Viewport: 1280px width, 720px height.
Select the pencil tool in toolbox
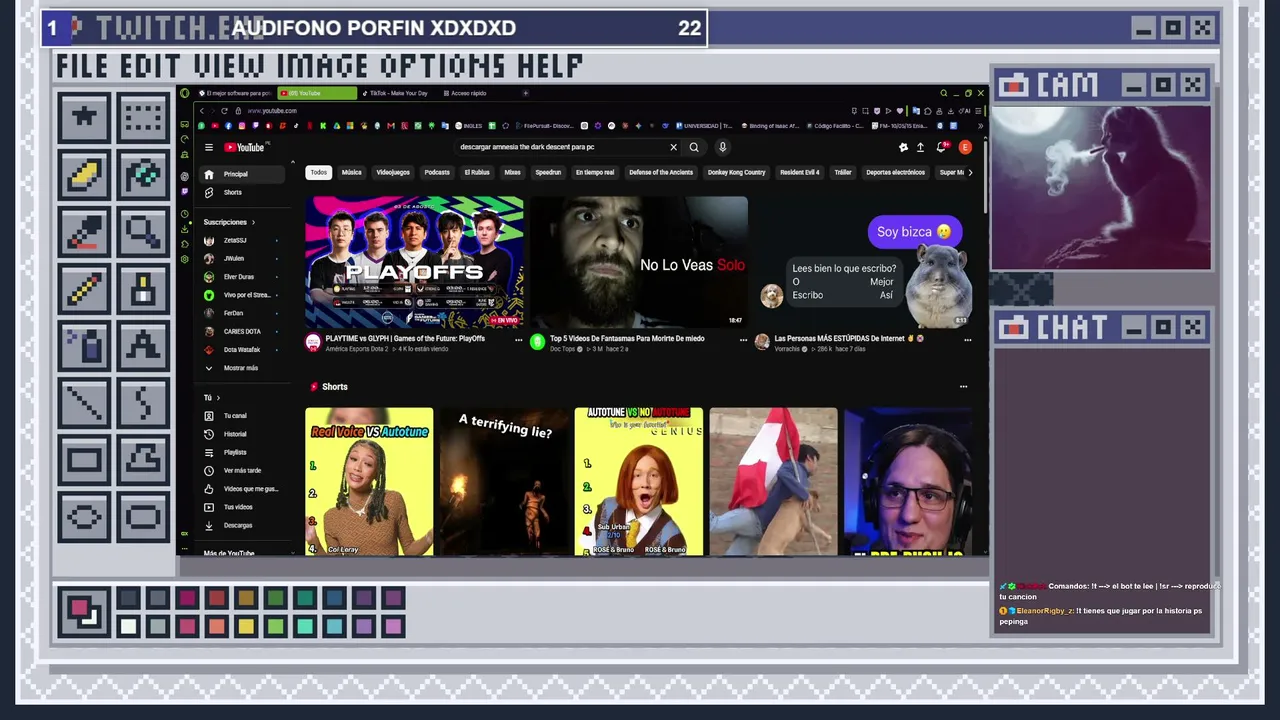(84, 290)
